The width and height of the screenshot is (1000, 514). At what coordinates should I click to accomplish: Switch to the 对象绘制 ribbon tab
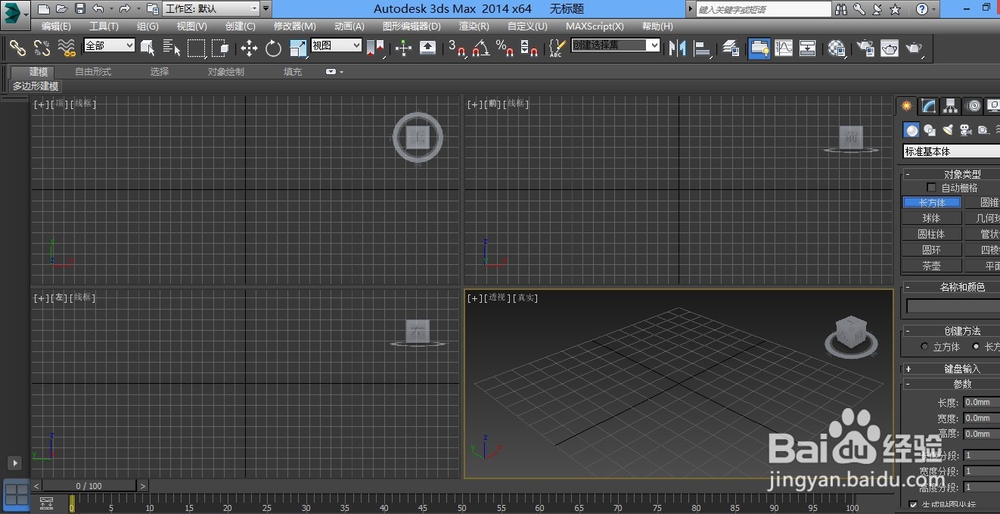(x=226, y=72)
